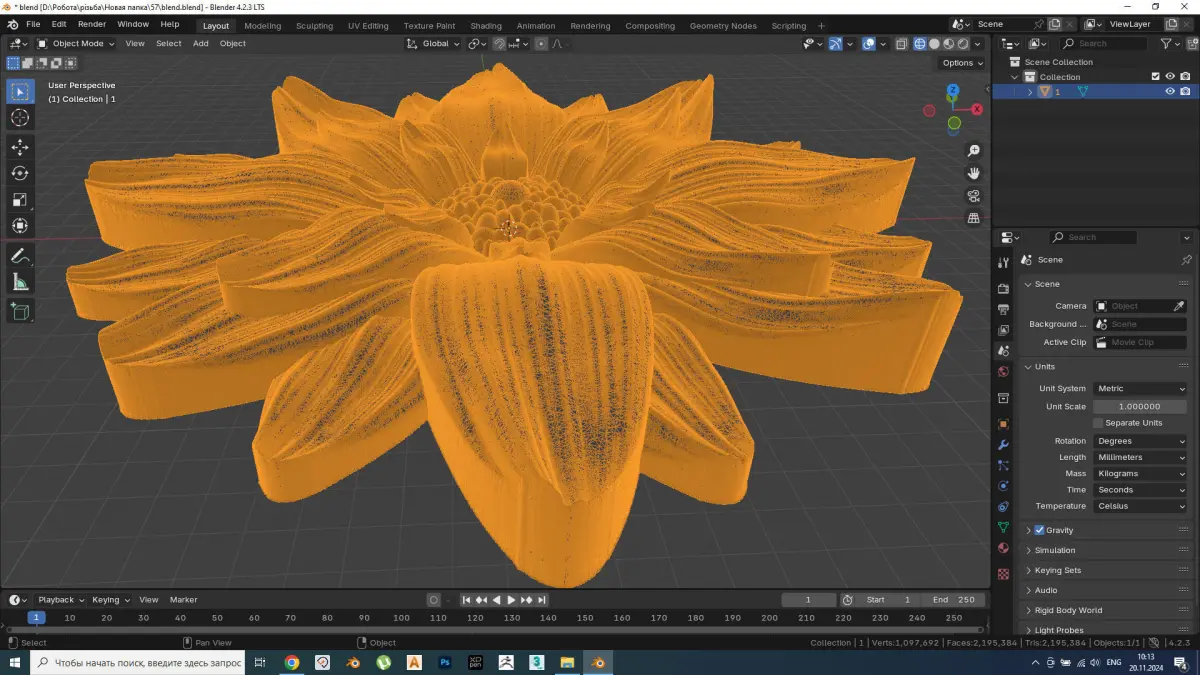Screen dimensions: 1200x675
Task: Toggle Collection exclude-from-view-layer checkbox
Action: coord(1156,76)
